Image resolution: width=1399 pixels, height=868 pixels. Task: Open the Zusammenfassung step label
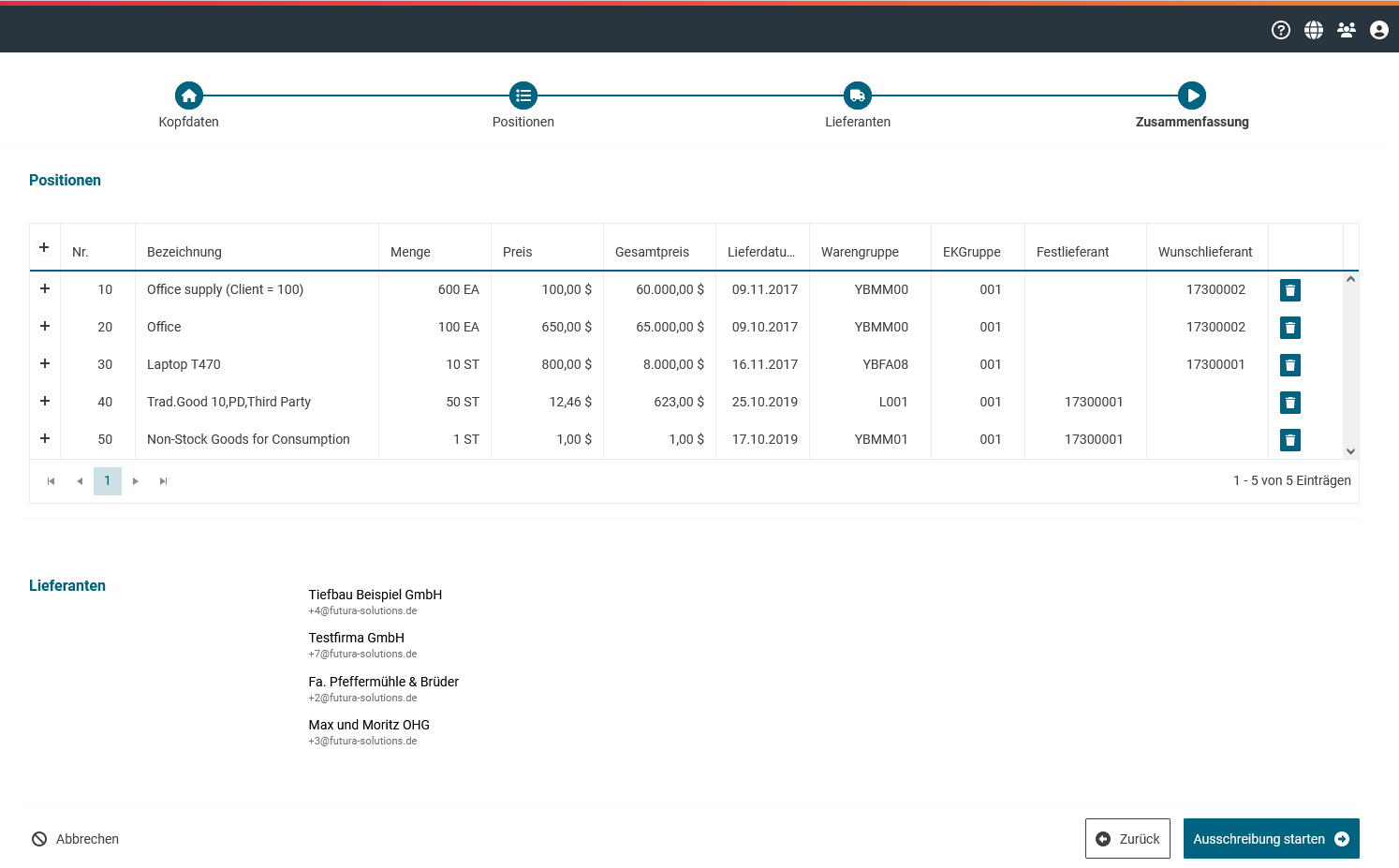pyautogui.click(x=1192, y=122)
